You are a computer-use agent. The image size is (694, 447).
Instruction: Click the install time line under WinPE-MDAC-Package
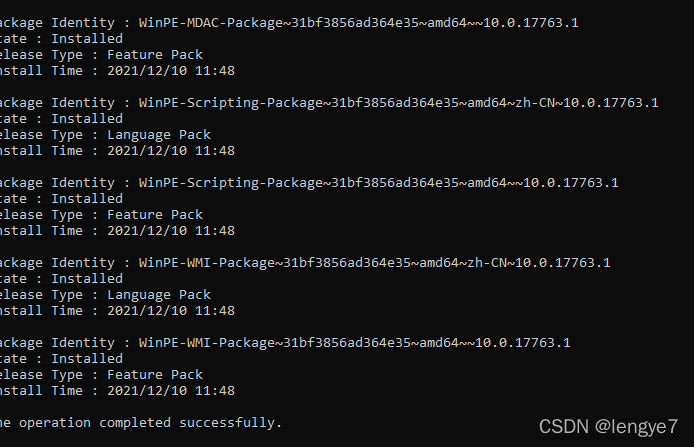pyautogui.click(x=117, y=70)
